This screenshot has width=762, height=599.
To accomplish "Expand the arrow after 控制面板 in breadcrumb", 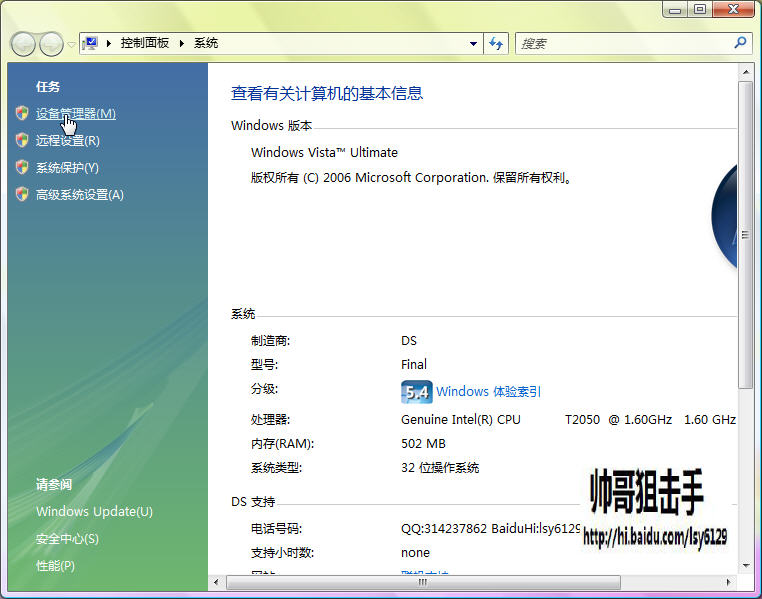I will (x=182, y=43).
